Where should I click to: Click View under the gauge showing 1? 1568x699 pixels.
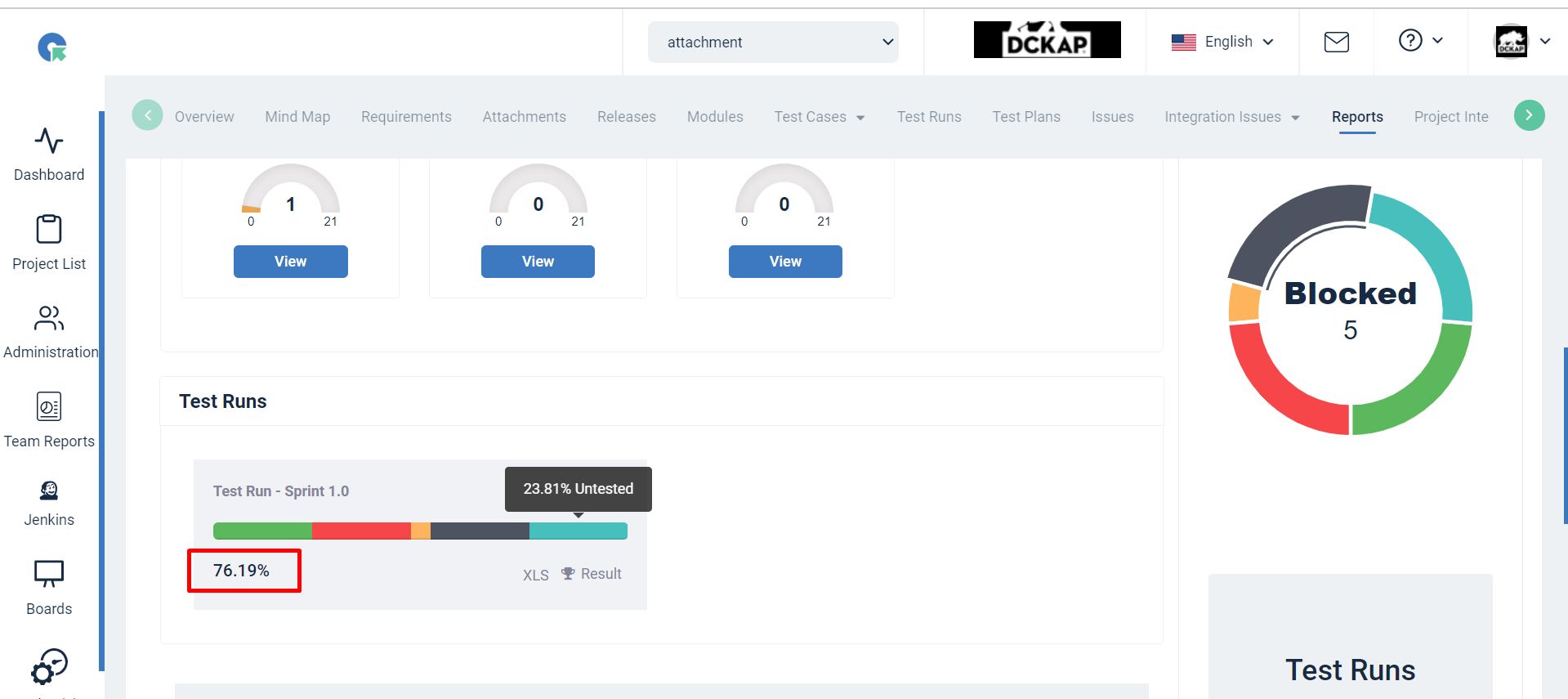(291, 262)
